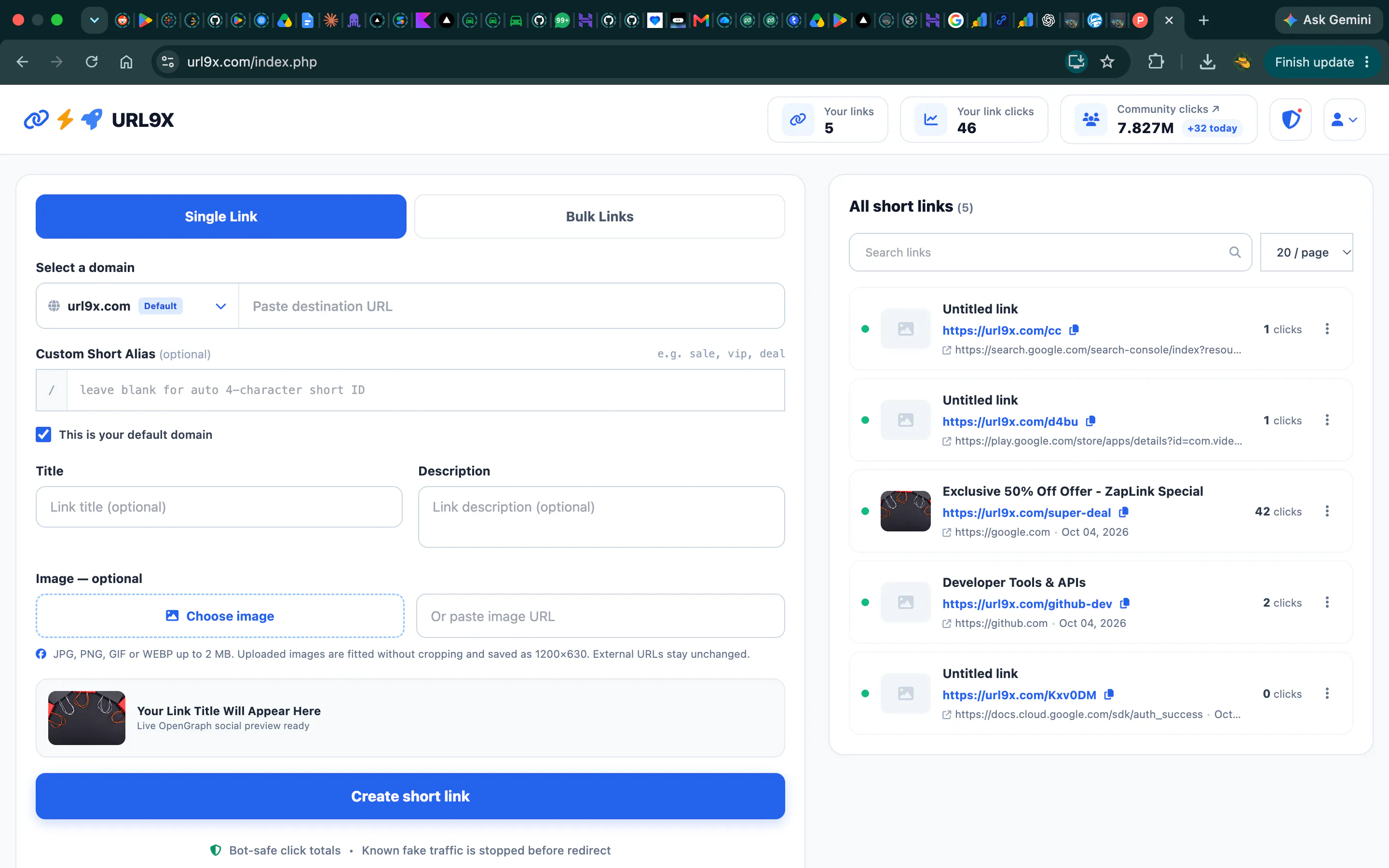Viewport: 1389px width, 868px height.
Task: Copy the url9x.com/github-dev short link
Action: click(1125, 603)
